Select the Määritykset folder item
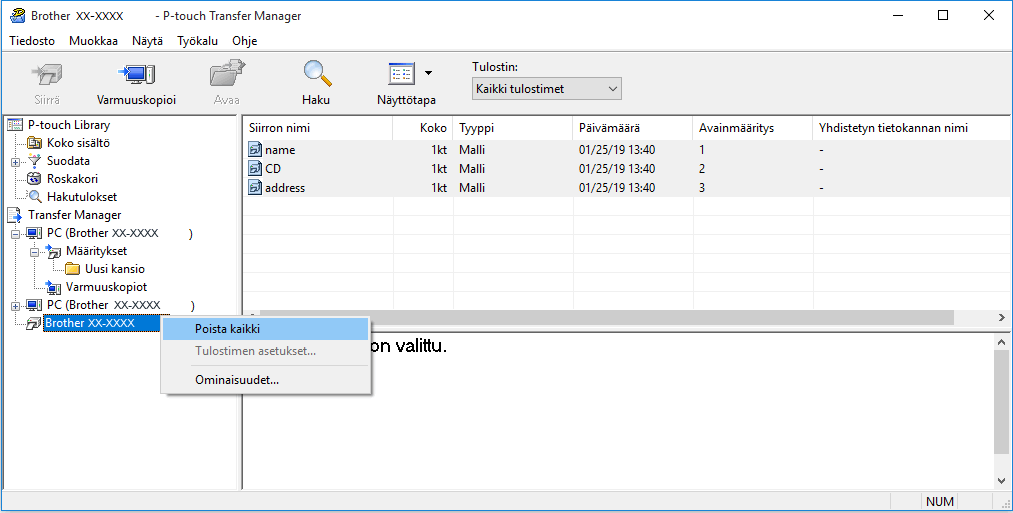Screen dimensions: 1013x513 point(96,251)
